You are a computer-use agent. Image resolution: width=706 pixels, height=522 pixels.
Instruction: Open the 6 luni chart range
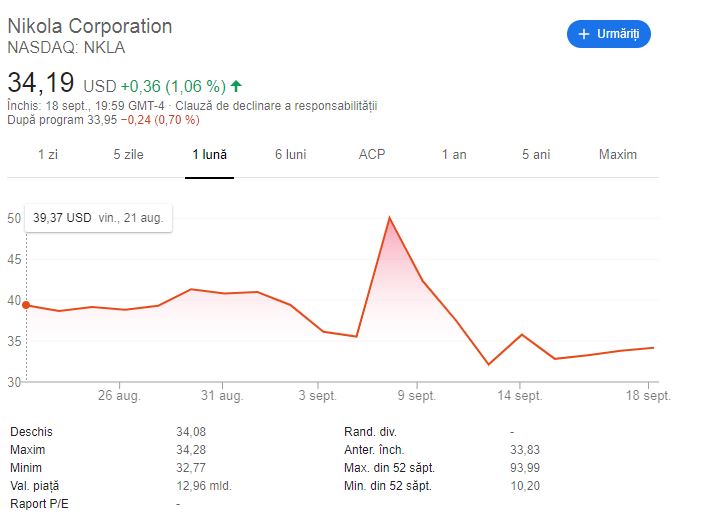tap(290, 155)
